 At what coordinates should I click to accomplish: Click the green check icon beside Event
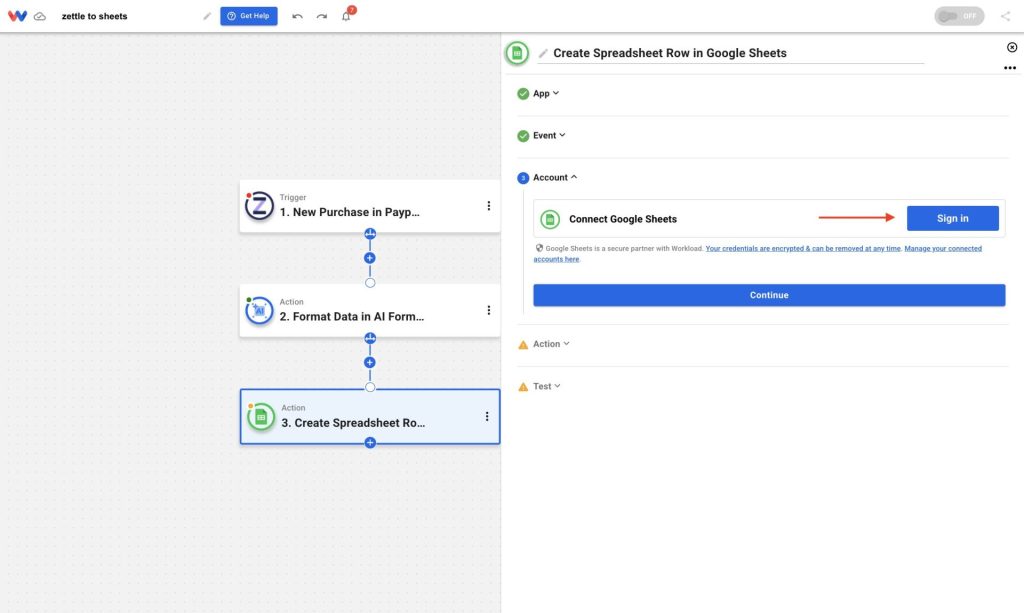click(x=523, y=136)
